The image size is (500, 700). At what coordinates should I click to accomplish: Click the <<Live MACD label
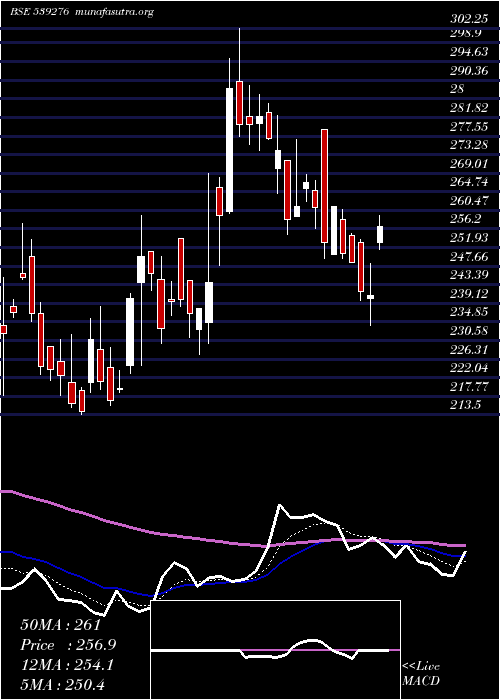(x=421, y=673)
